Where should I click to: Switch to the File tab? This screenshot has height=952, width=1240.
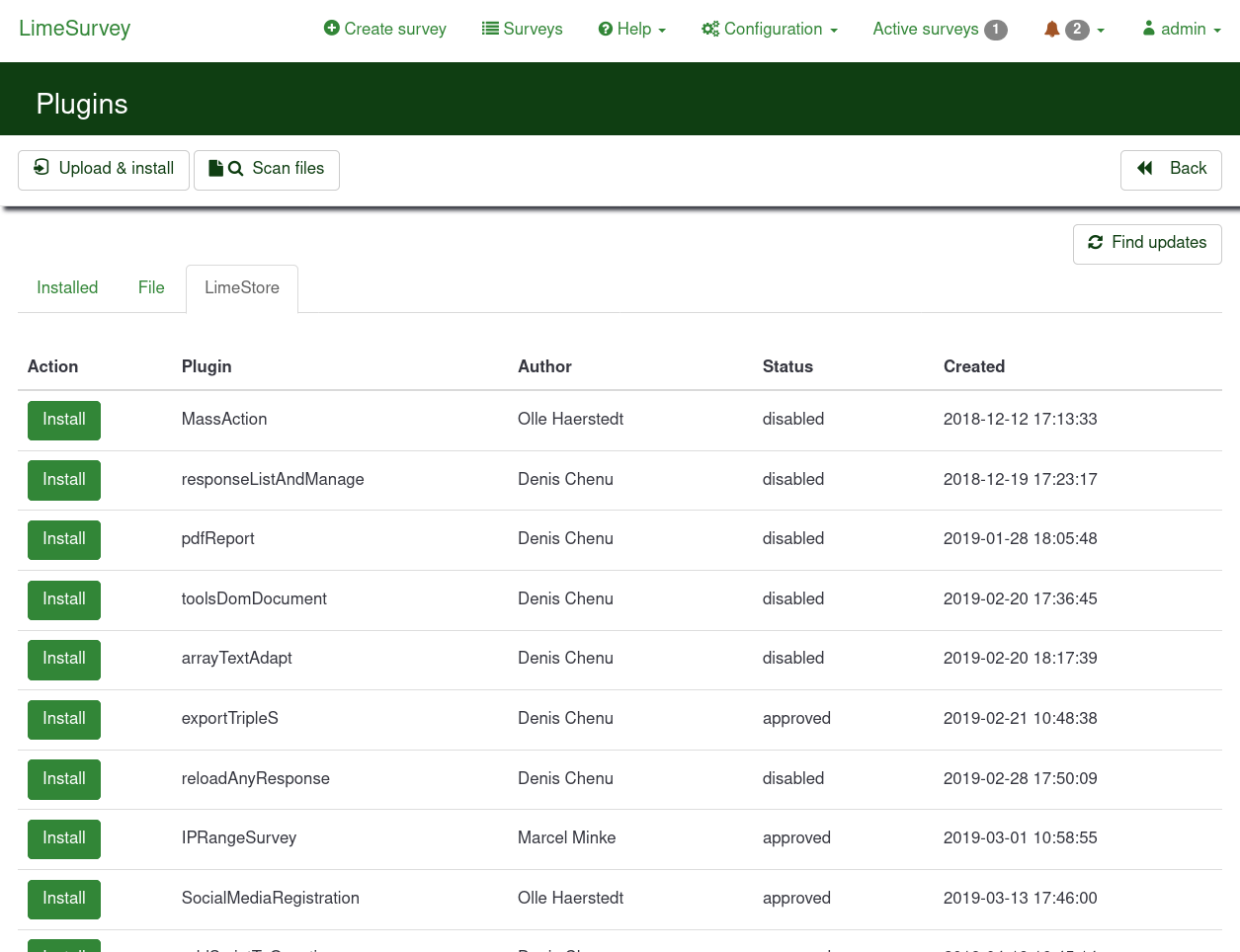click(151, 287)
